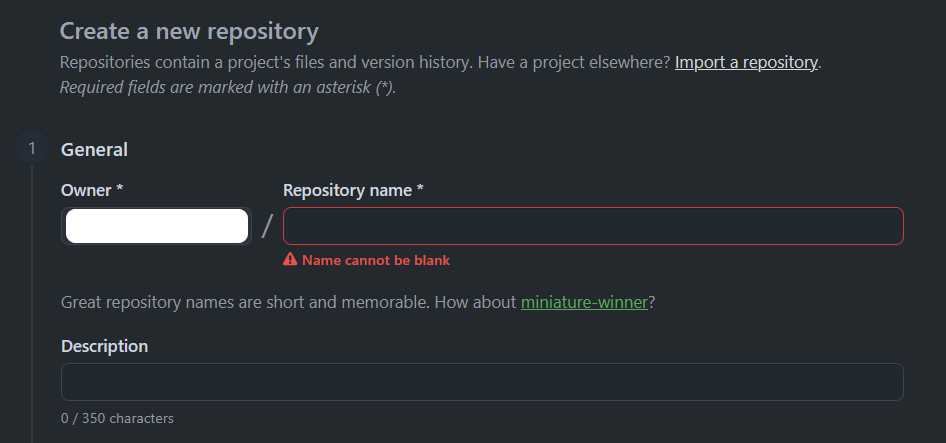Viewport: 946px width, 443px height.
Task: Click the required fields asterisk note
Action: (x=228, y=88)
